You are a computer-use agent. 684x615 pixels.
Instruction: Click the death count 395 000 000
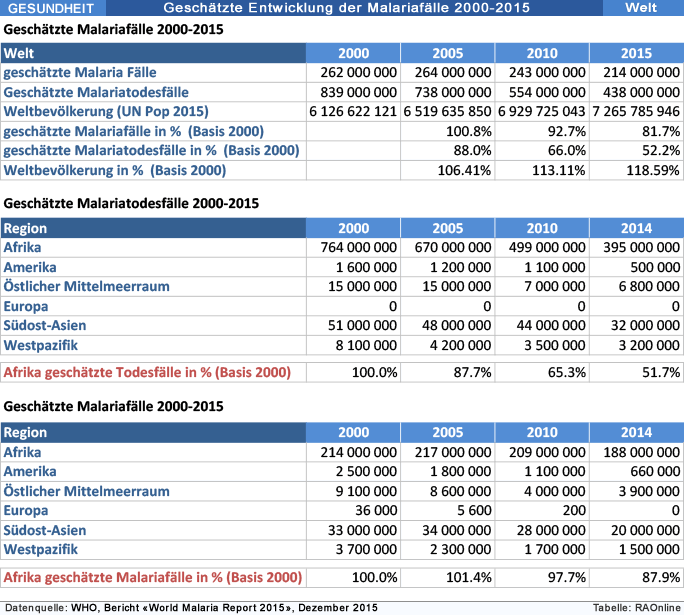pos(641,247)
